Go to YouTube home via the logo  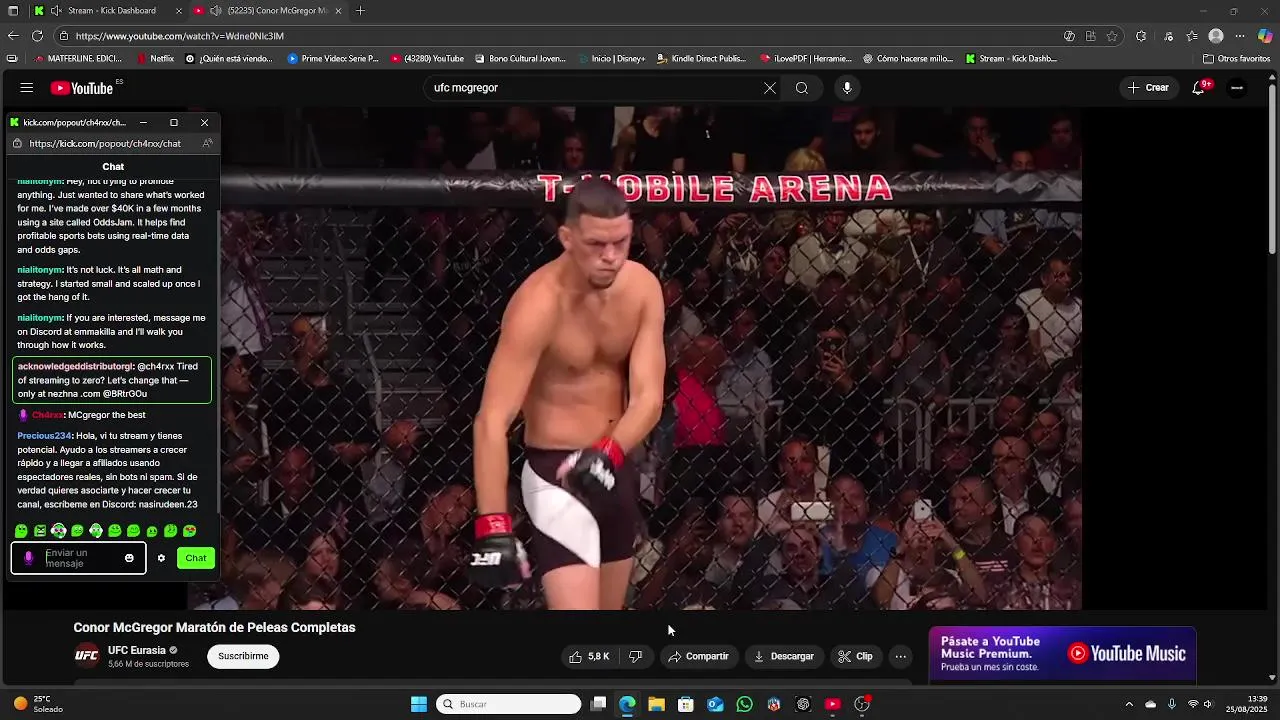(x=82, y=88)
